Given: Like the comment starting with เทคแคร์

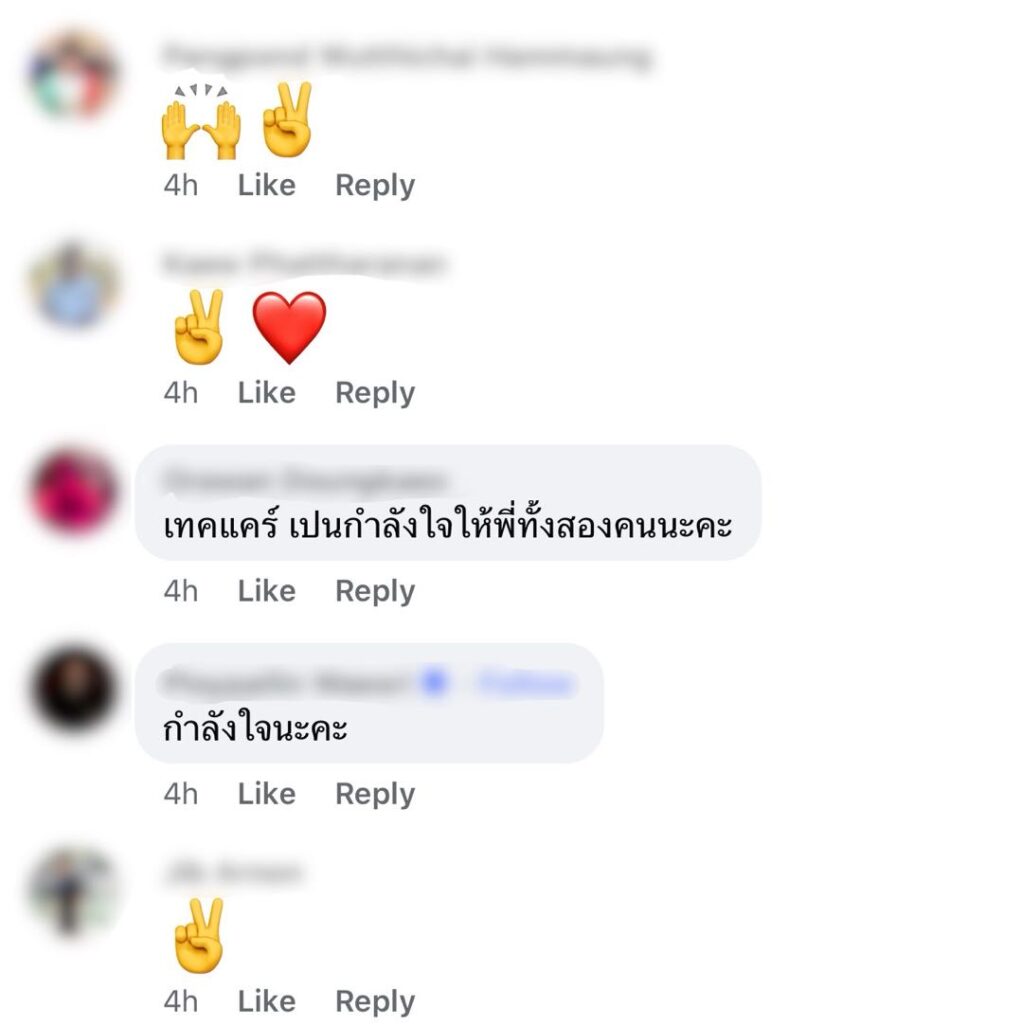Looking at the screenshot, I should point(266,591).
